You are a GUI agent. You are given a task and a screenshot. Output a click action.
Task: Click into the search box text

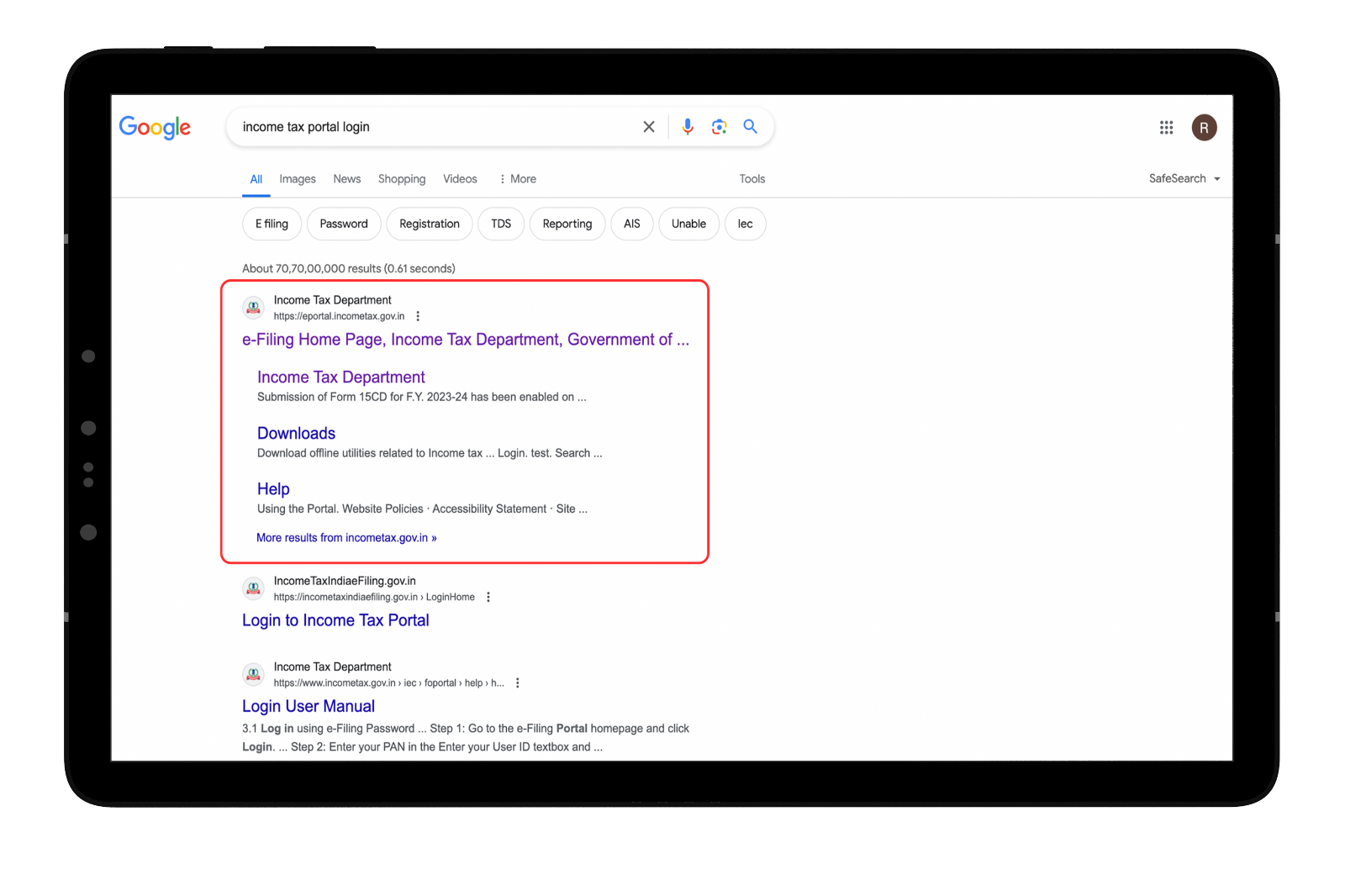point(306,127)
